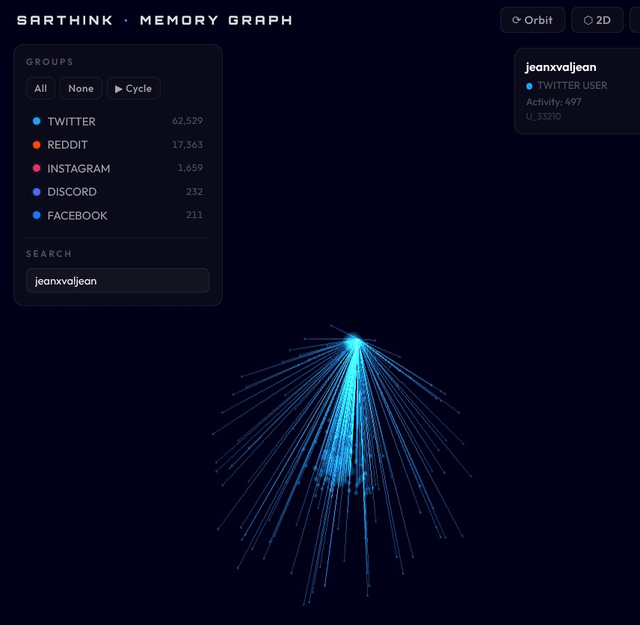This screenshot has height=625, width=640.
Task: Start the Cycle groups playback
Action: (x=133, y=89)
